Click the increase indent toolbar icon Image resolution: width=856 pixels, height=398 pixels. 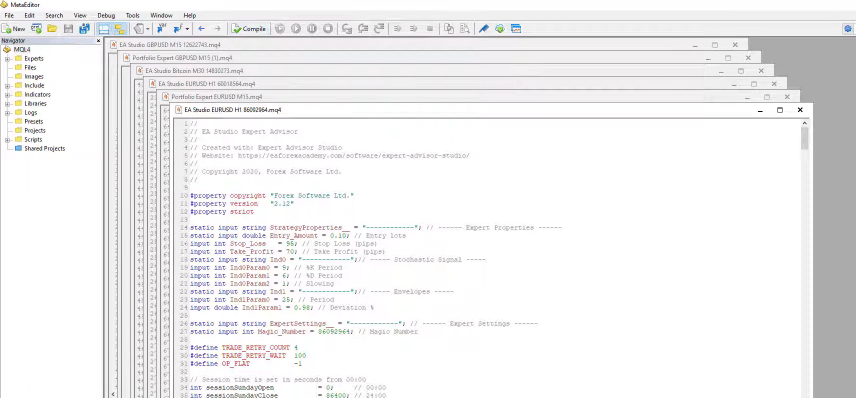(x=398, y=29)
